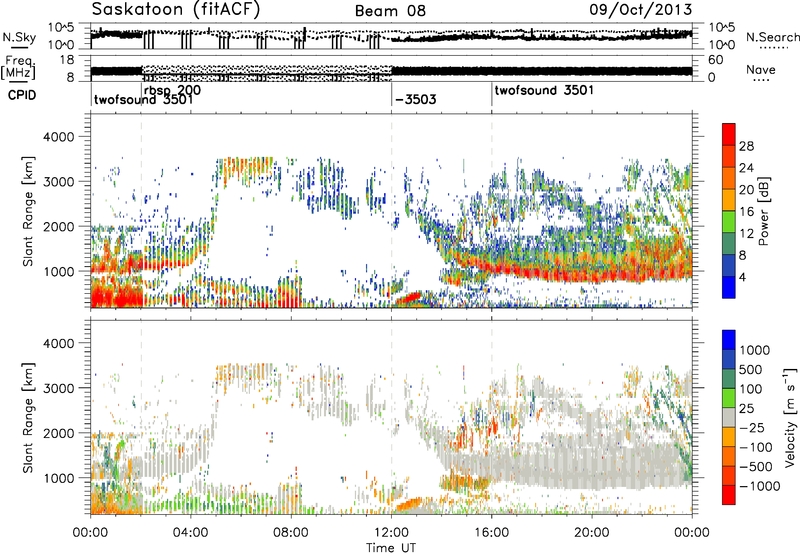Click the '08:00' time axis tick

[291, 533]
